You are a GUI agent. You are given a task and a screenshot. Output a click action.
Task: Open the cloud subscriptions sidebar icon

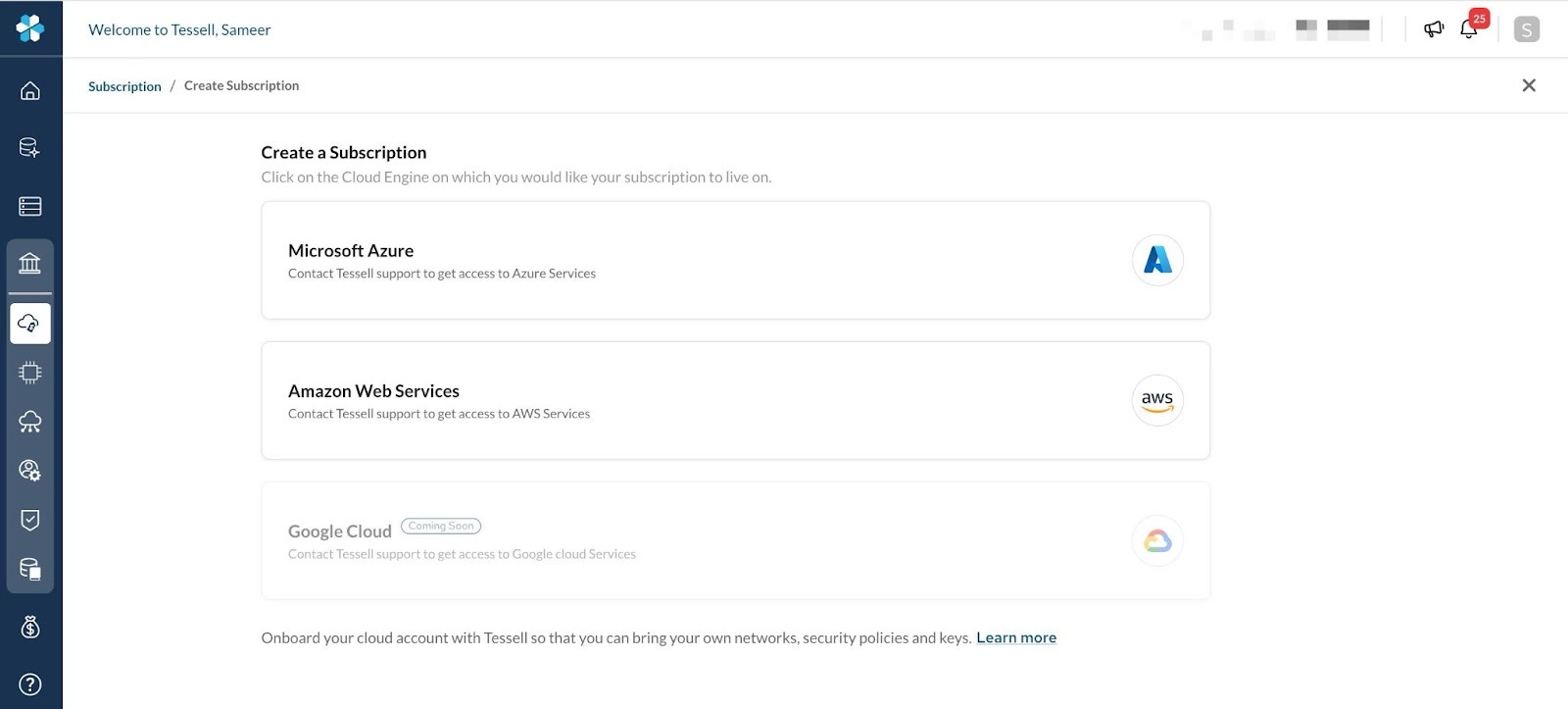point(30,324)
